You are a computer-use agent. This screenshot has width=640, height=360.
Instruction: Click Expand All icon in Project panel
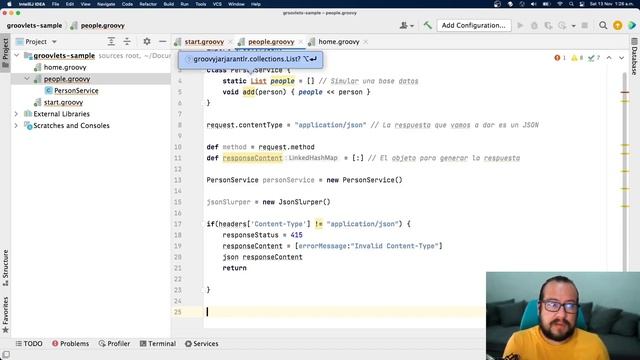pos(111,42)
